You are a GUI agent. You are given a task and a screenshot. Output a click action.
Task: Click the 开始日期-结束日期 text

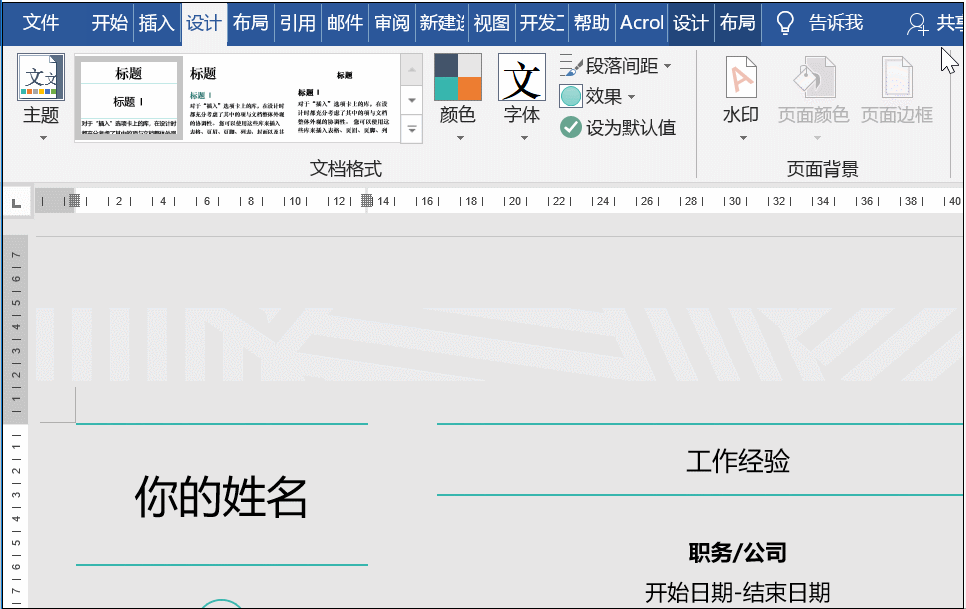pyautogui.click(x=737, y=592)
